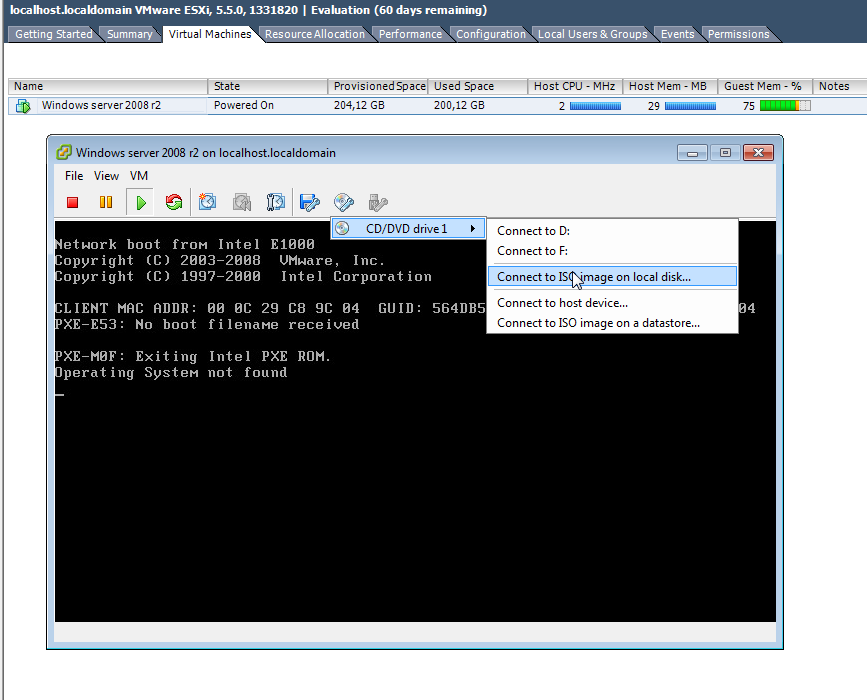Open the Permissions tab
The image size is (867, 700).
tap(739, 34)
